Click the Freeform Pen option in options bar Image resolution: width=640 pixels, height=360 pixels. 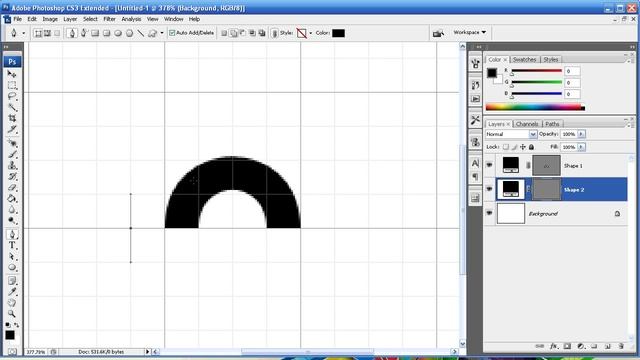[x=84, y=33]
